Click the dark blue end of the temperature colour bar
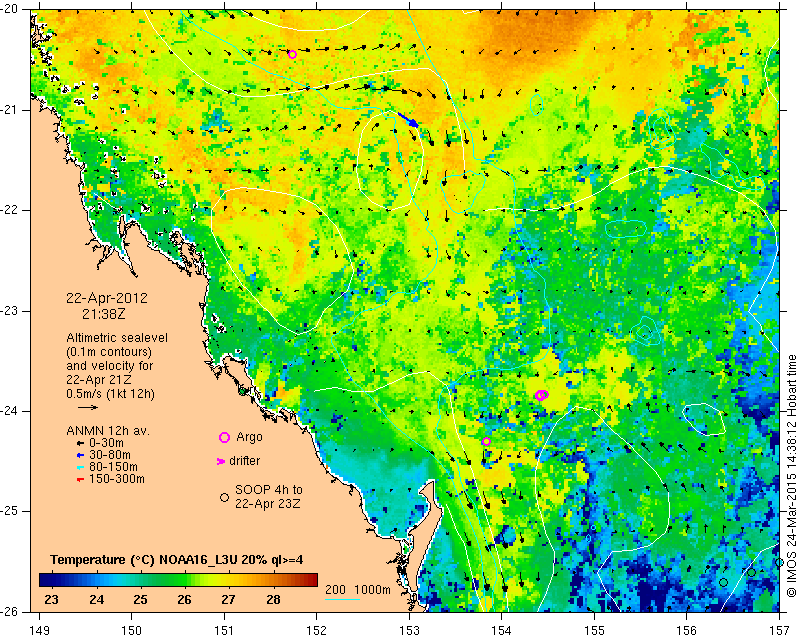 46,580
